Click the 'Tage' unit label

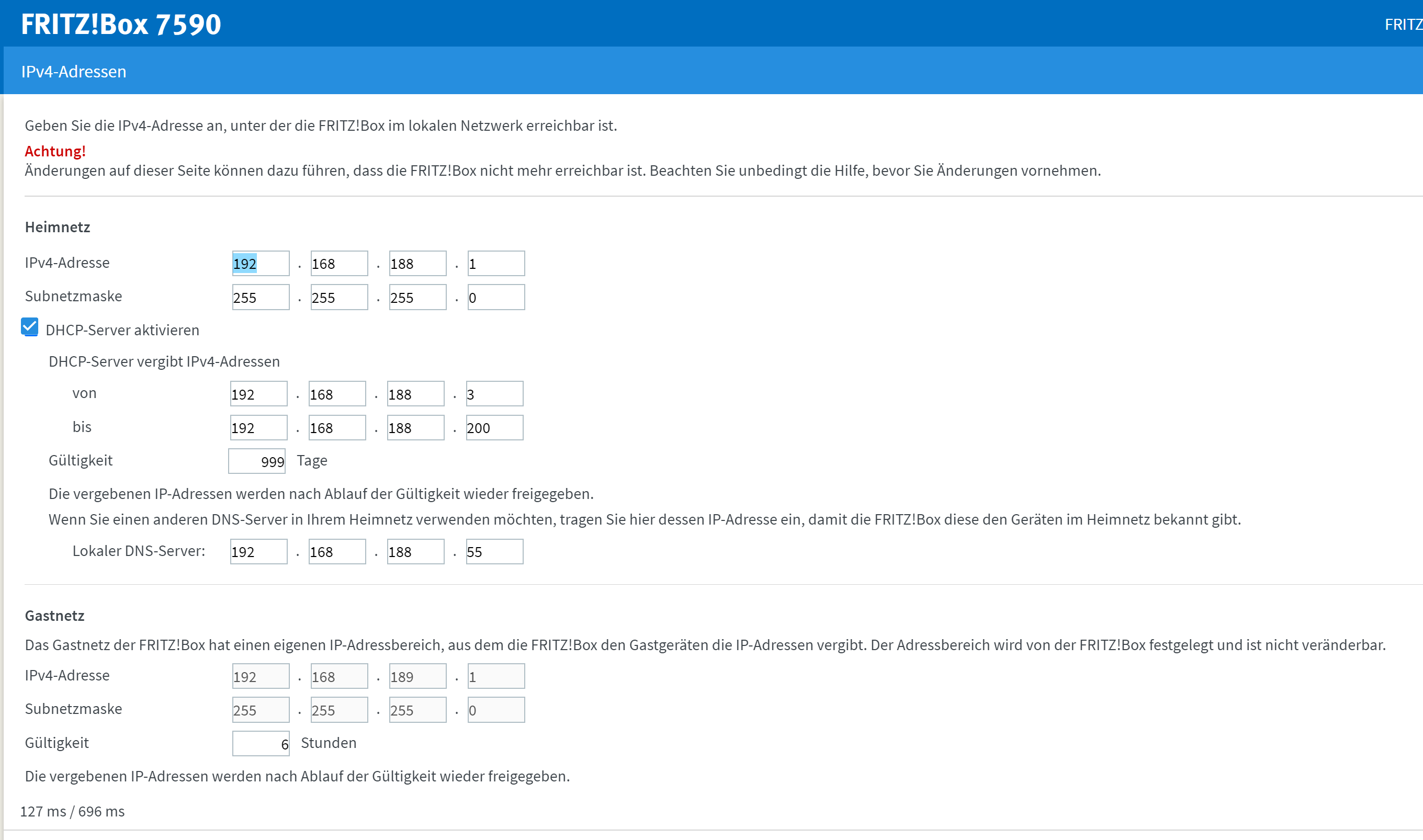tap(312, 461)
